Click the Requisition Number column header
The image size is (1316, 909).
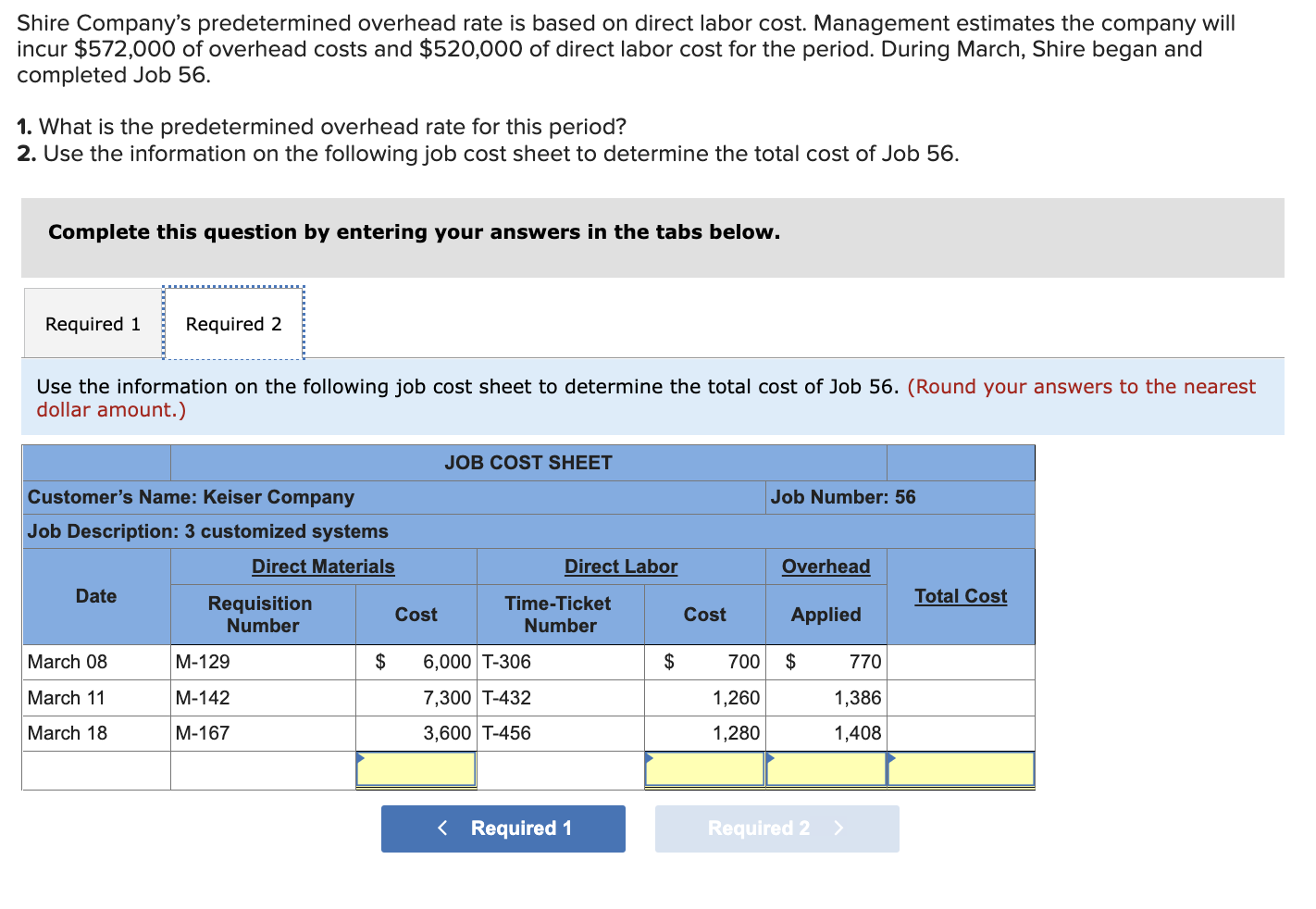coord(261,615)
